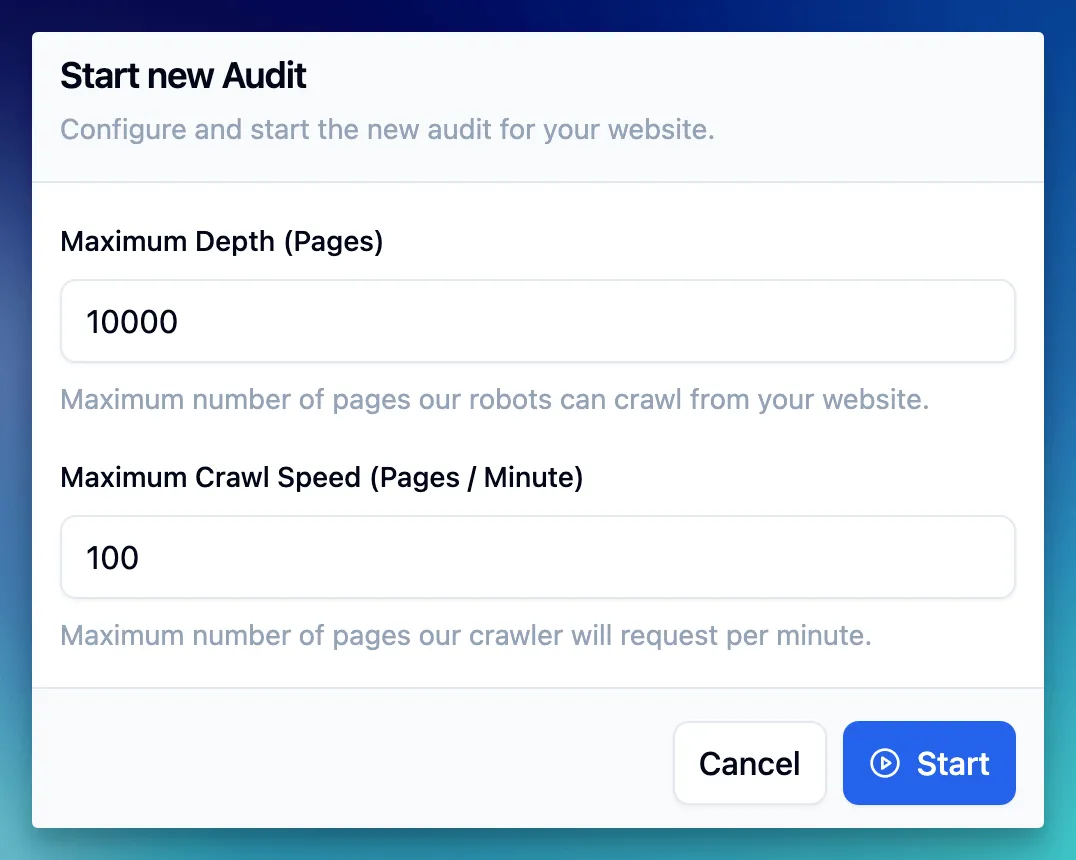Click the Start label text on blue button
This screenshot has width=1076, height=860.
click(x=952, y=763)
